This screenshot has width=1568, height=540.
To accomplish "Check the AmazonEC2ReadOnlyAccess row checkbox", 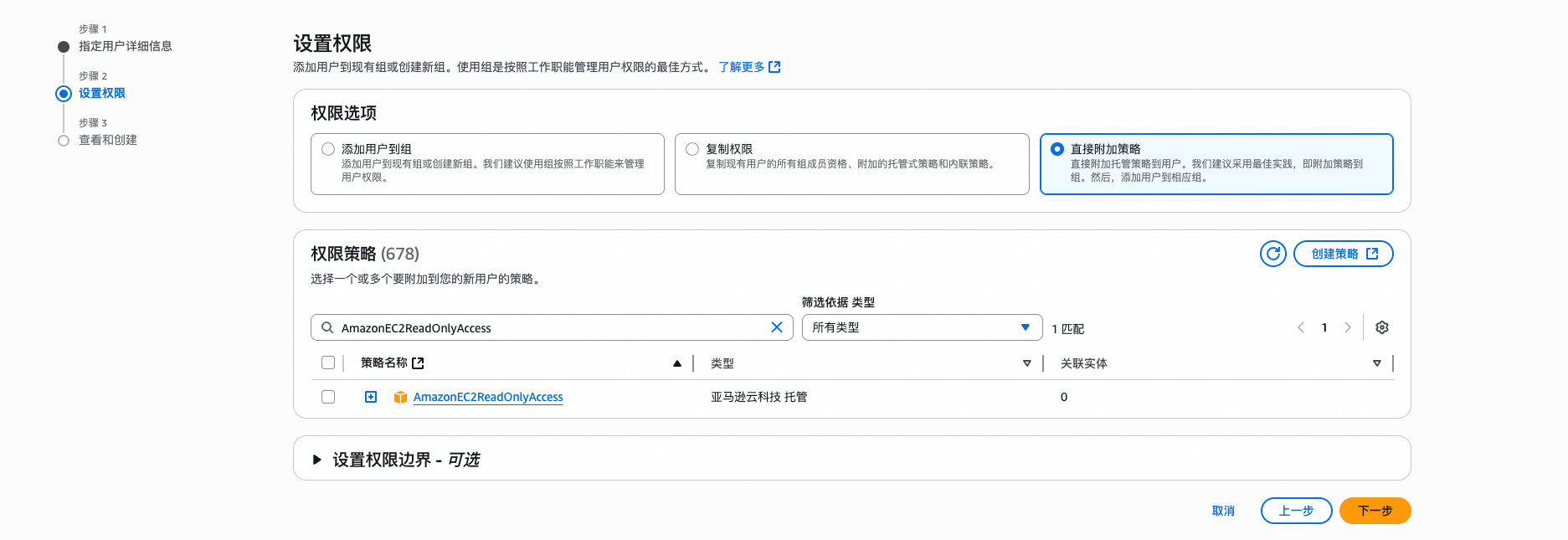I will coord(328,397).
